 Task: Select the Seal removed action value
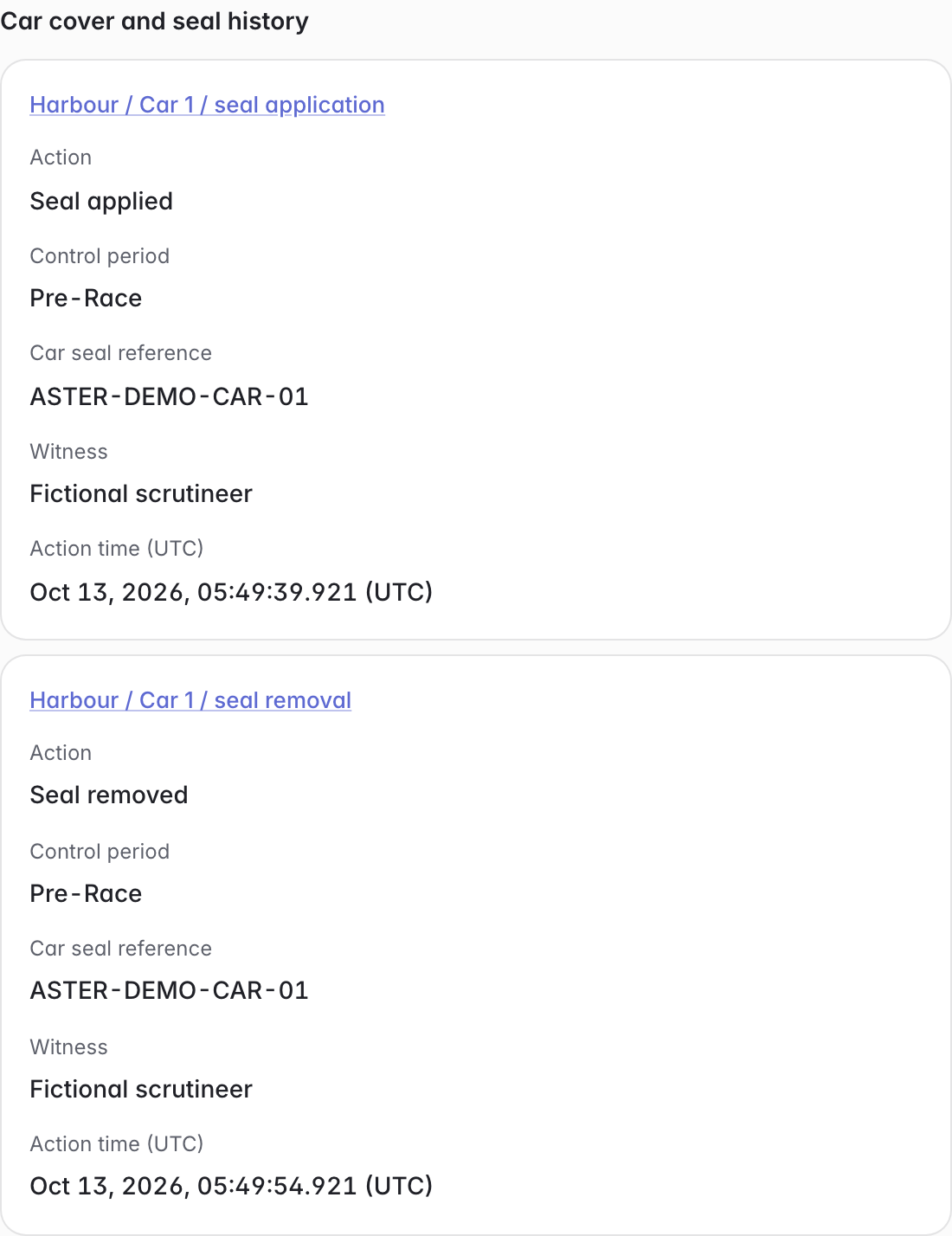[x=109, y=795]
